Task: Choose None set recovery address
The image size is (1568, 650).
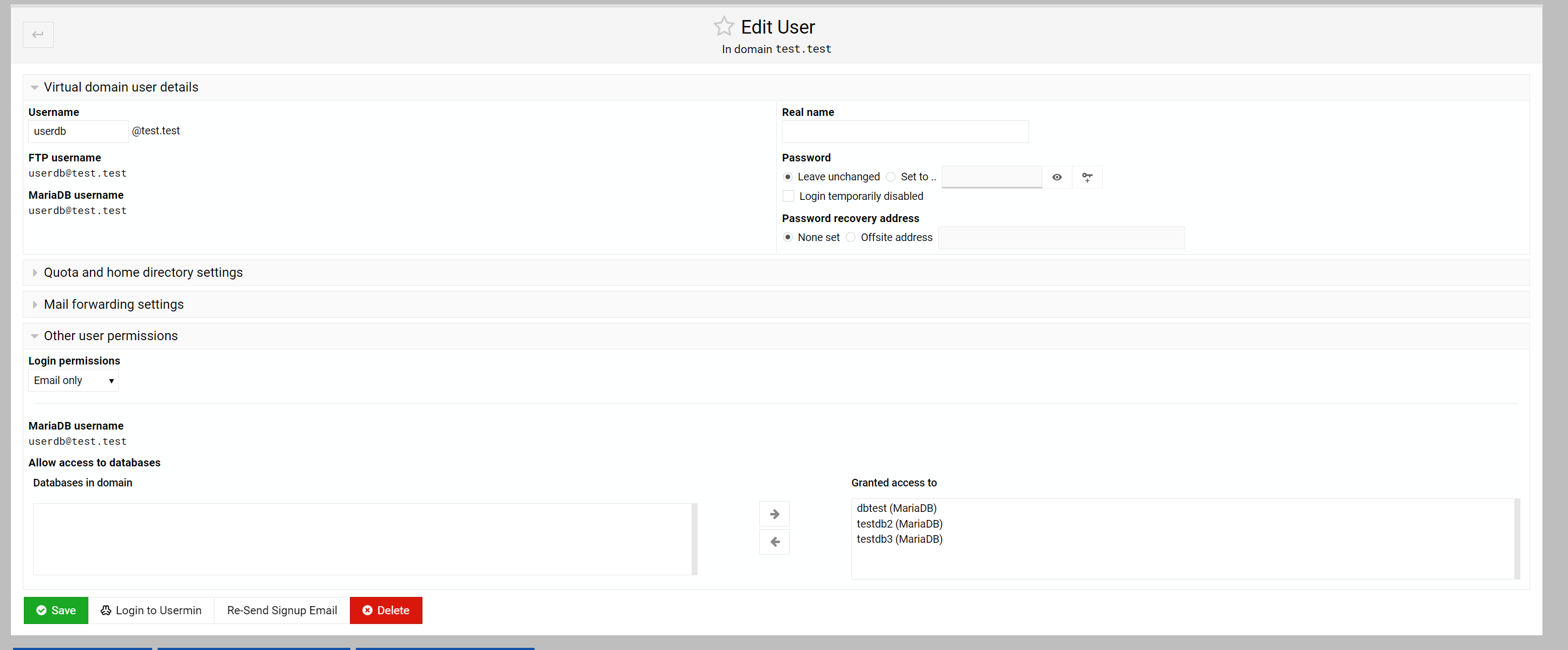Action: click(x=788, y=237)
